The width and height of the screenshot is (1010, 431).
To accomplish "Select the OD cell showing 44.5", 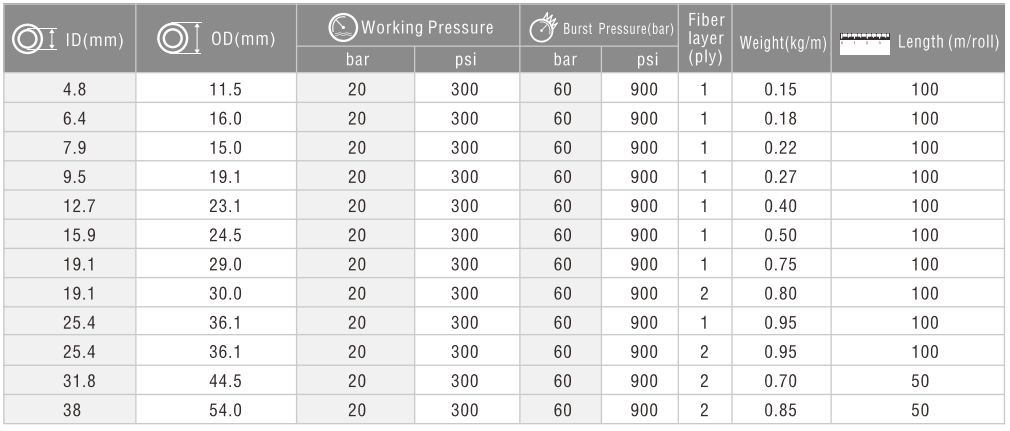I will tap(216, 381).
